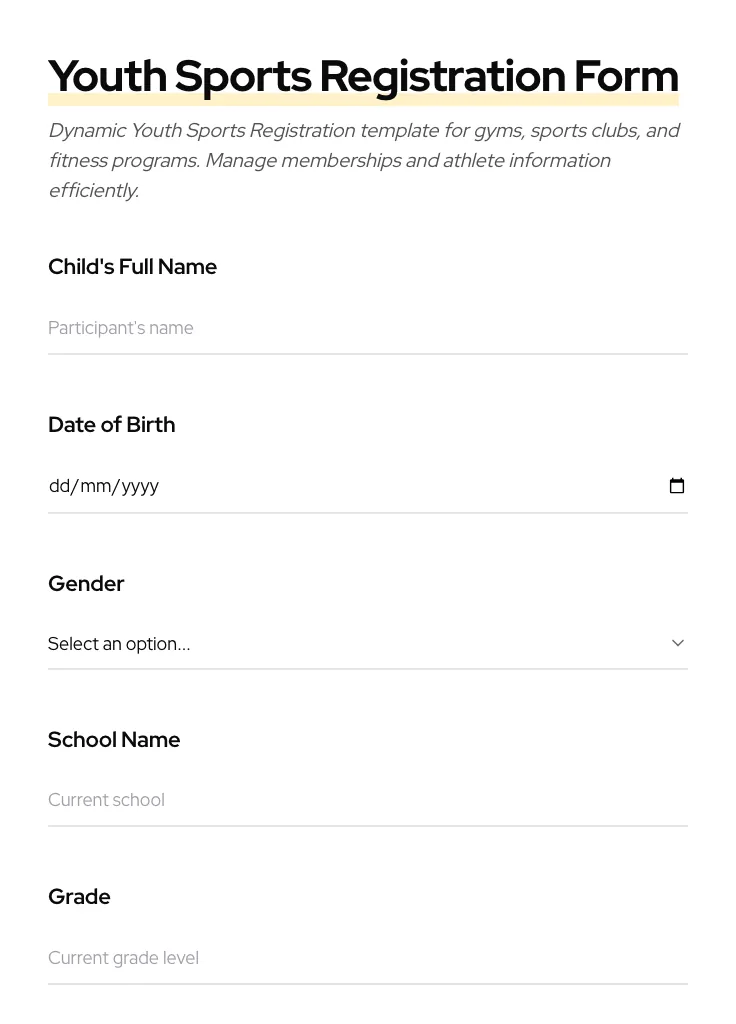This screenshot has width=736, height=1024.
Task: Click the Child's Full Name input field
Action: click(x=367, y=328)
